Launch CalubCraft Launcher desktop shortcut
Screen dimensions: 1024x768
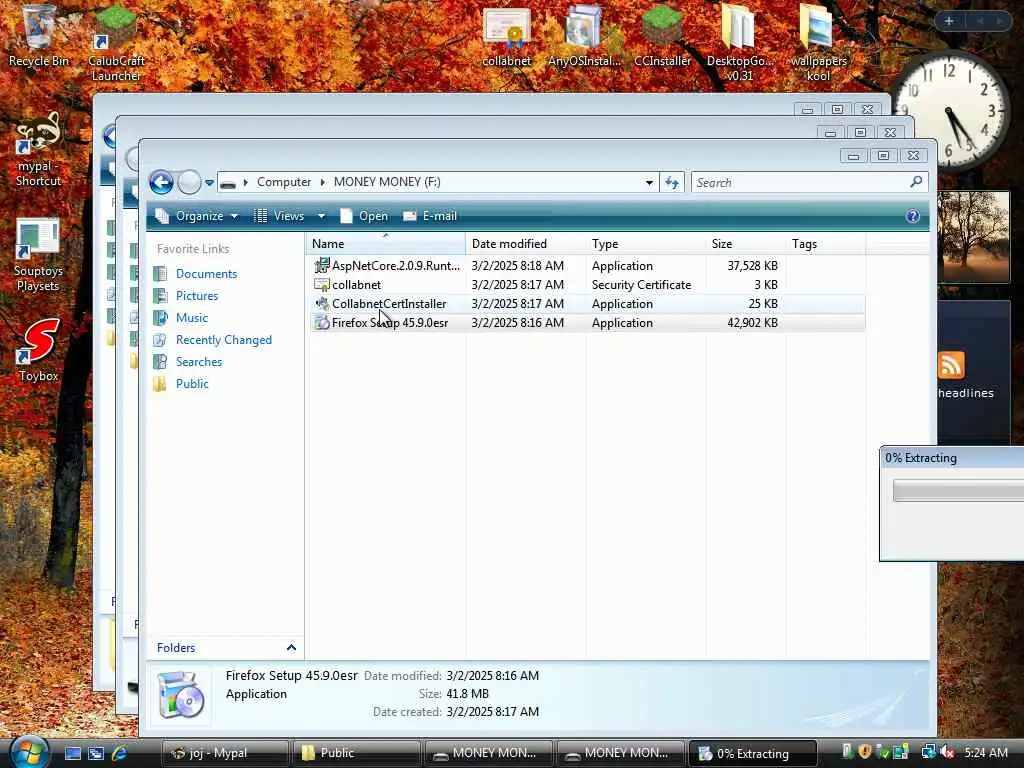point(116,42)
